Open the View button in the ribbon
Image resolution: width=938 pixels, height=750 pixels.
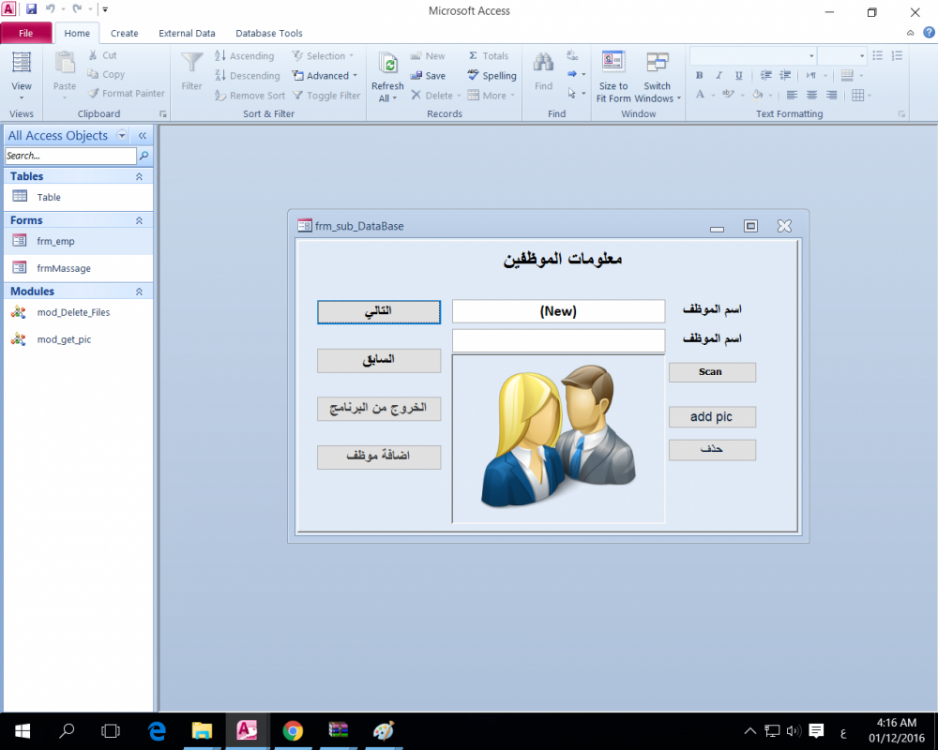(22, 76)
